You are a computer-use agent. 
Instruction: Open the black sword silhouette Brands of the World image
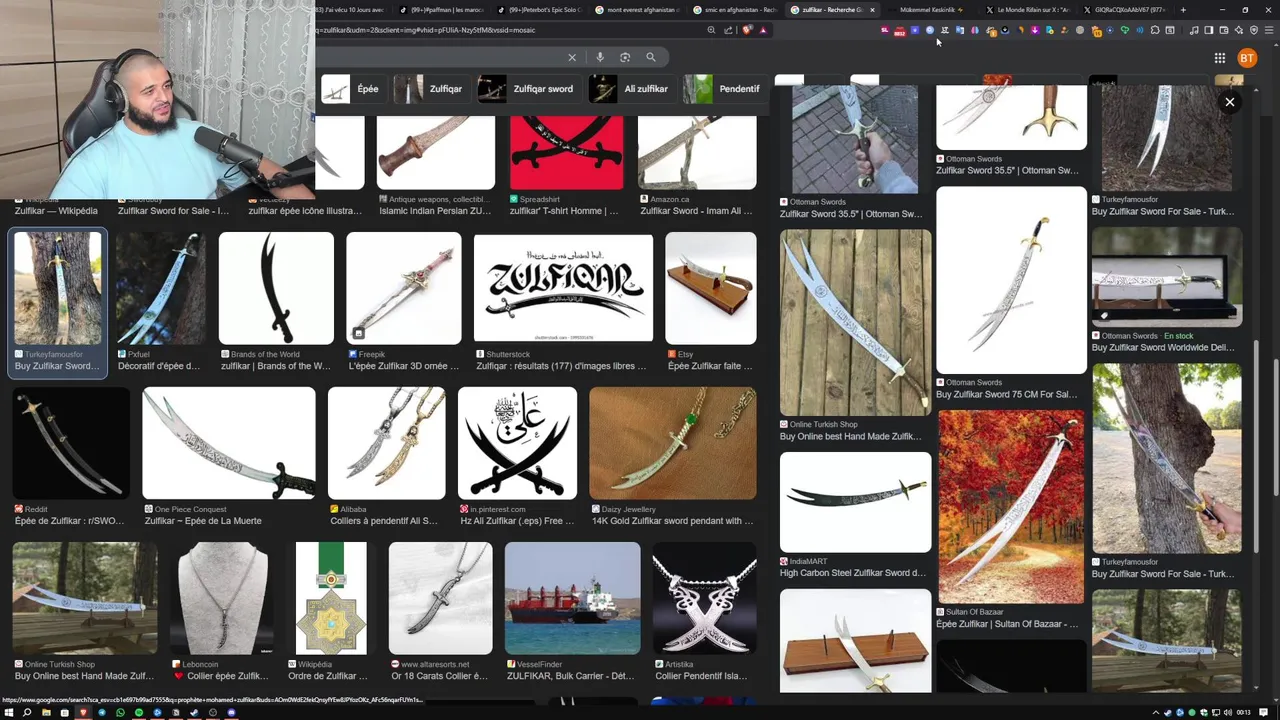coord(276,289)
